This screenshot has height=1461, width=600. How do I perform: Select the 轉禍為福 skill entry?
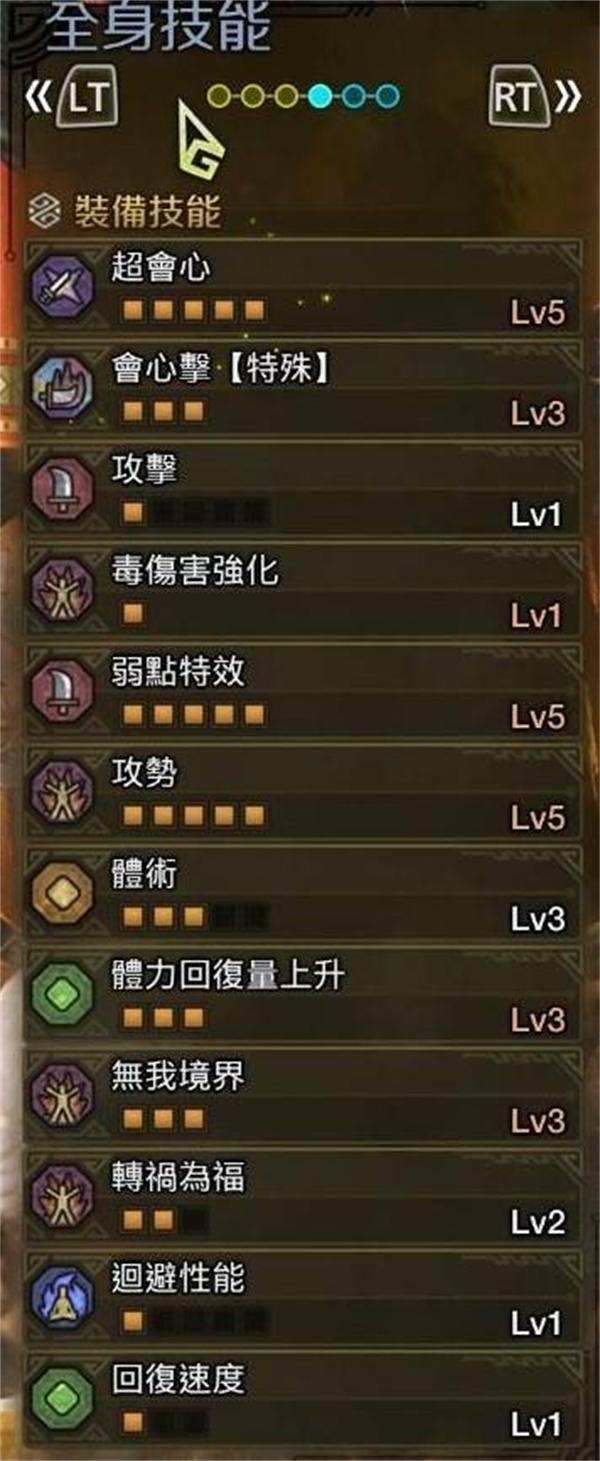301,1198
